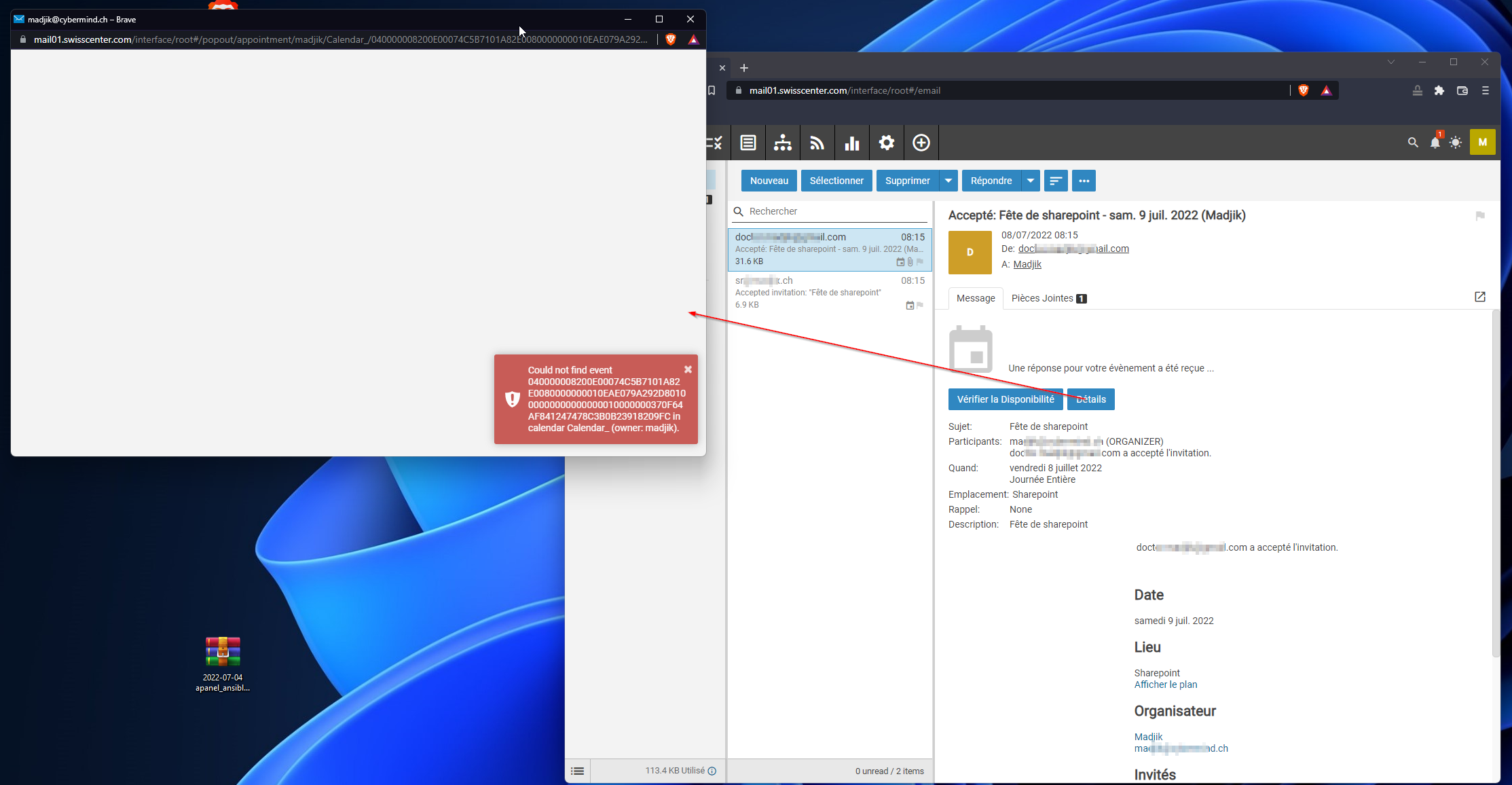Open the settings gear icon

(887, 143)
